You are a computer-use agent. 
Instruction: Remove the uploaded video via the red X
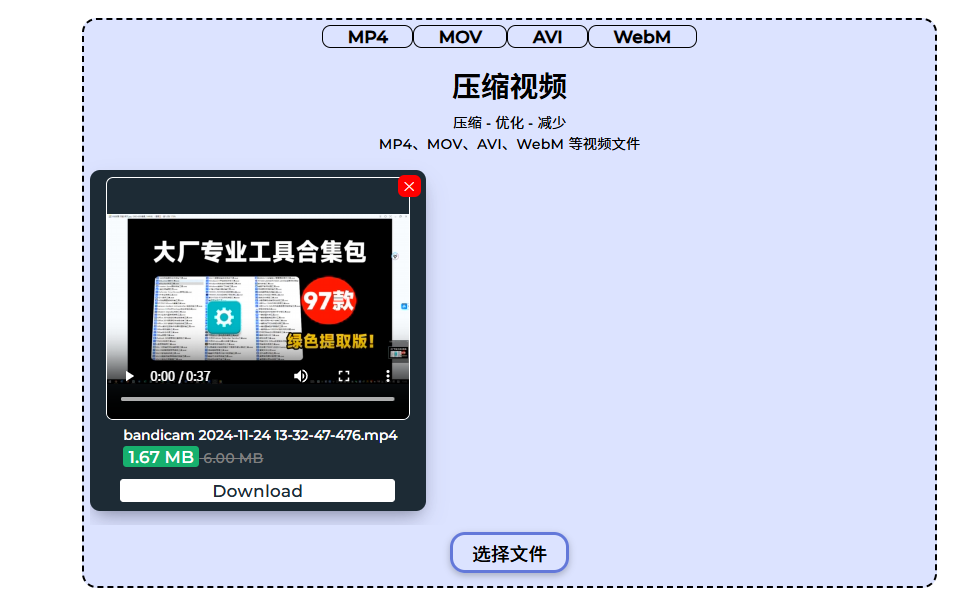[x=408, y=186]
